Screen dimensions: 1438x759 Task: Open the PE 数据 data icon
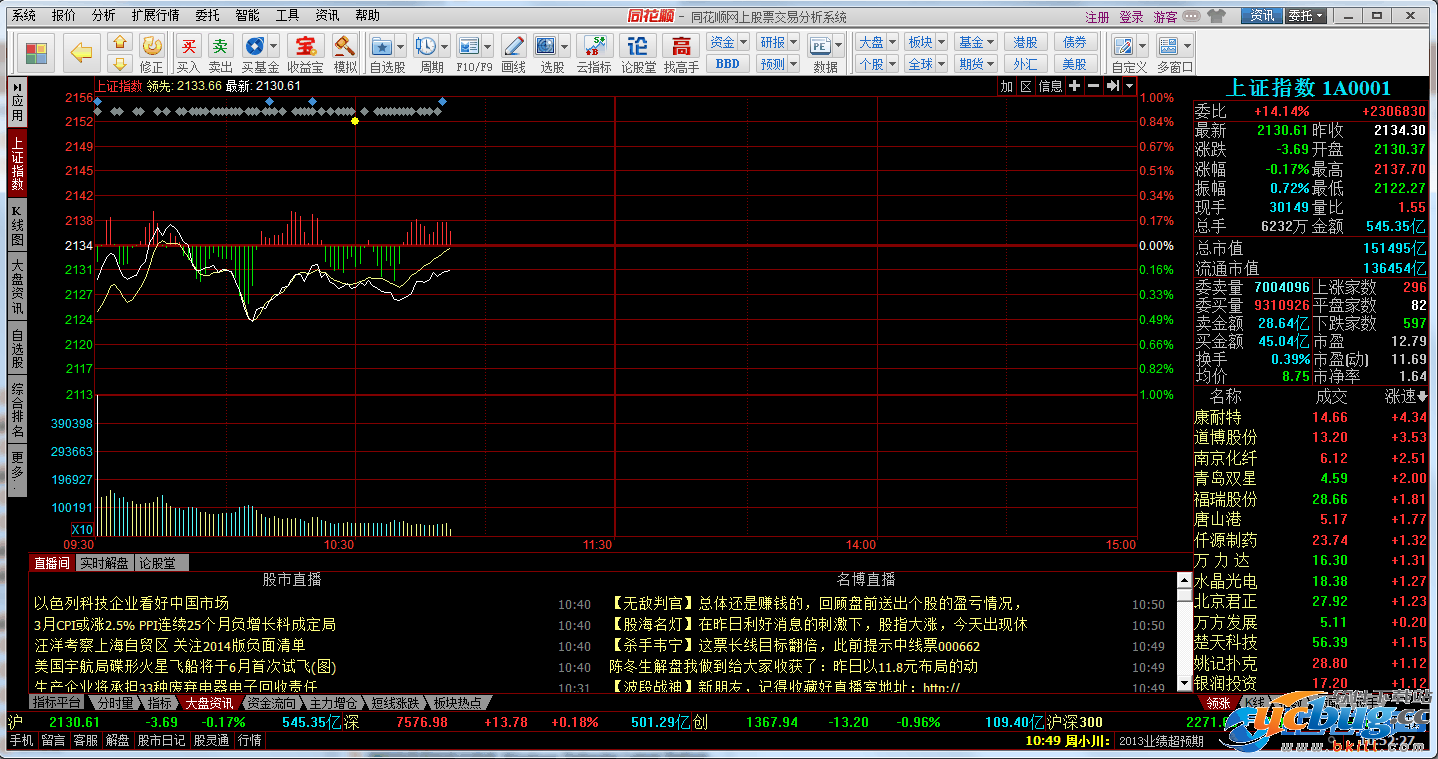(820, 45)
